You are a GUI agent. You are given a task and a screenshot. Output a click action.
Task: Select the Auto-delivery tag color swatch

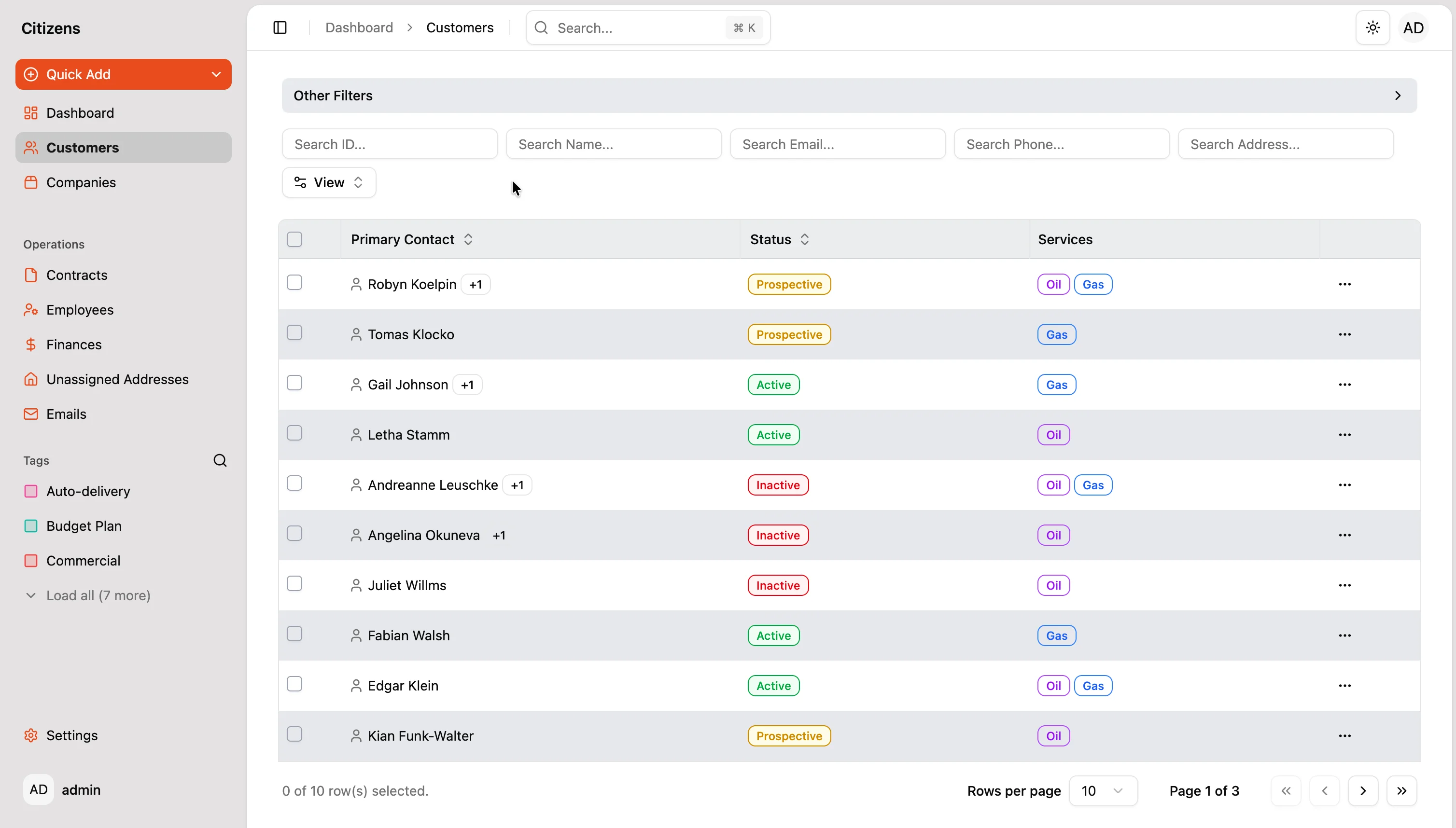pyautogui.click(x=31, y=491)
